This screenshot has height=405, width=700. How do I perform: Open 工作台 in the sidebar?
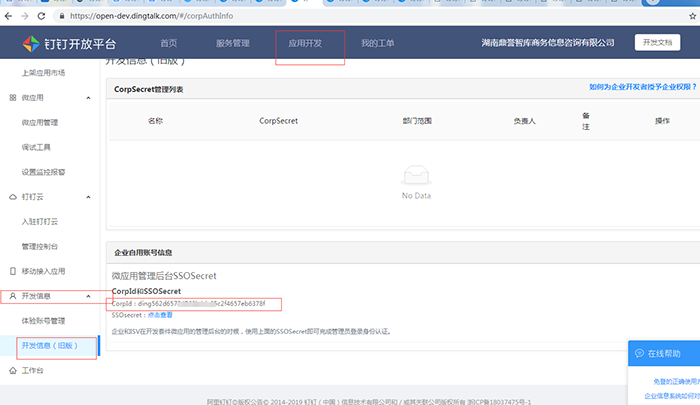(33, 370)
